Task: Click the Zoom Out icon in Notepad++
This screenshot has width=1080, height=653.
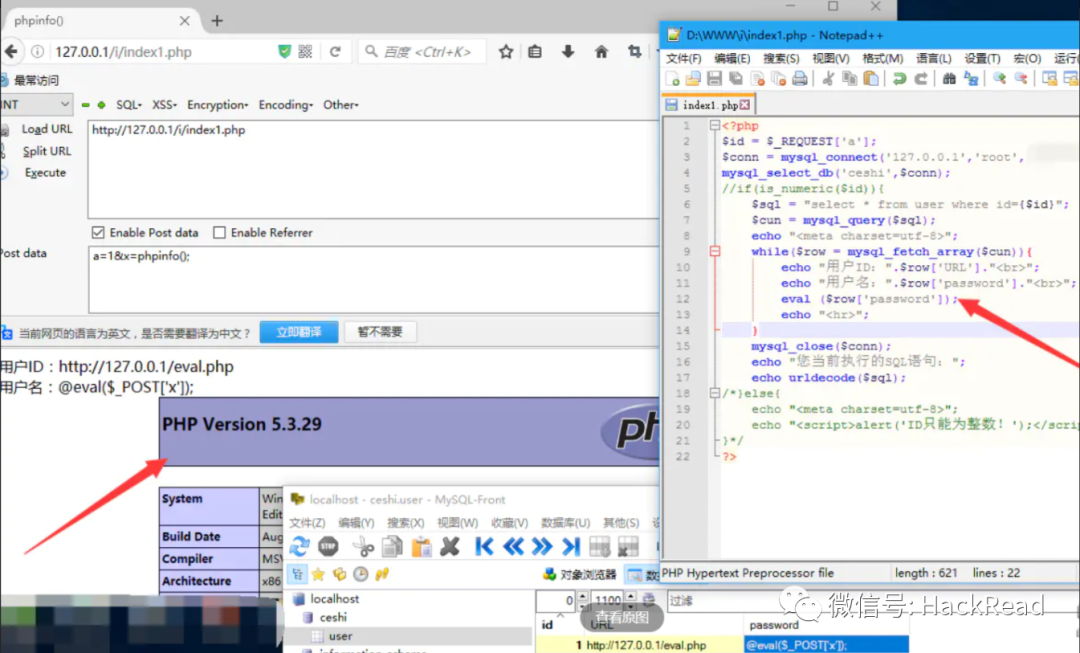Action: (x=1021, y=79)
